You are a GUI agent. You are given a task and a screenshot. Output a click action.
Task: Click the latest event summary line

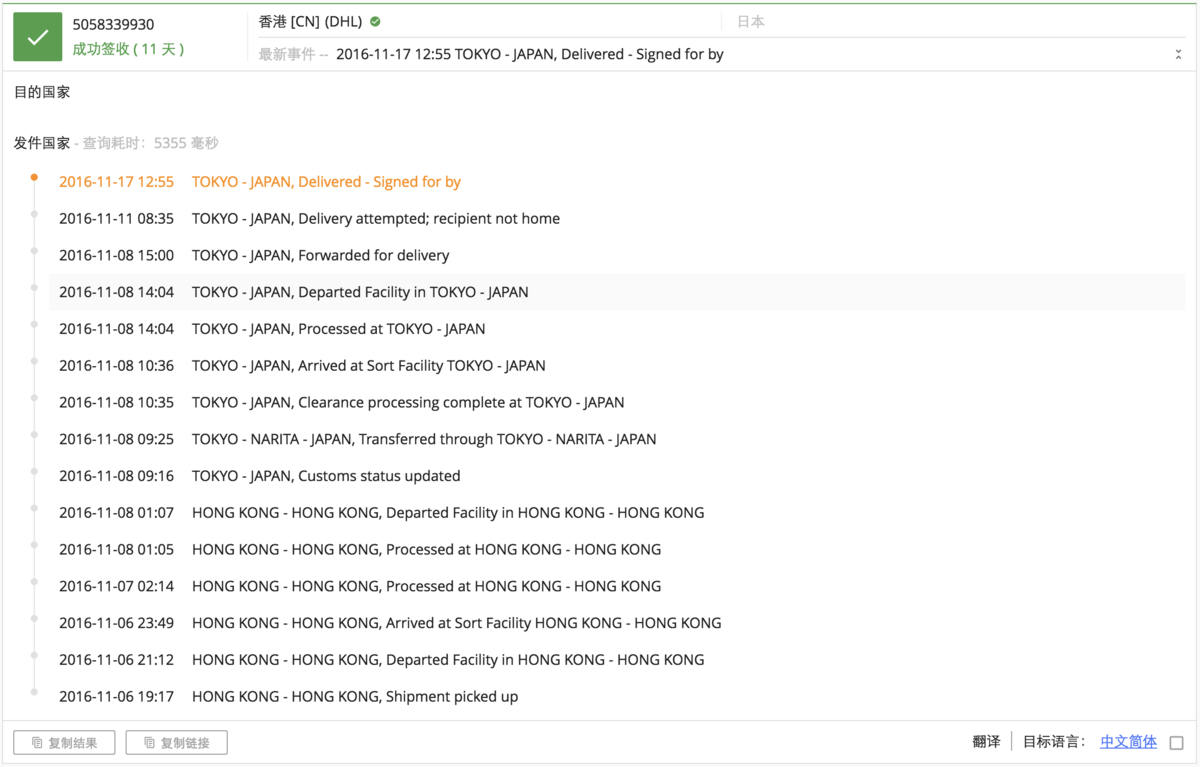[x=530, y=54]
